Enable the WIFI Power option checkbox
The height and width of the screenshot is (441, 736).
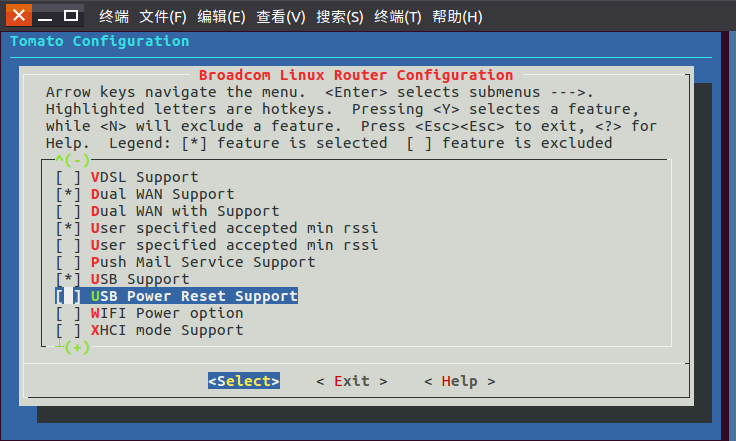tap(68, 313)
